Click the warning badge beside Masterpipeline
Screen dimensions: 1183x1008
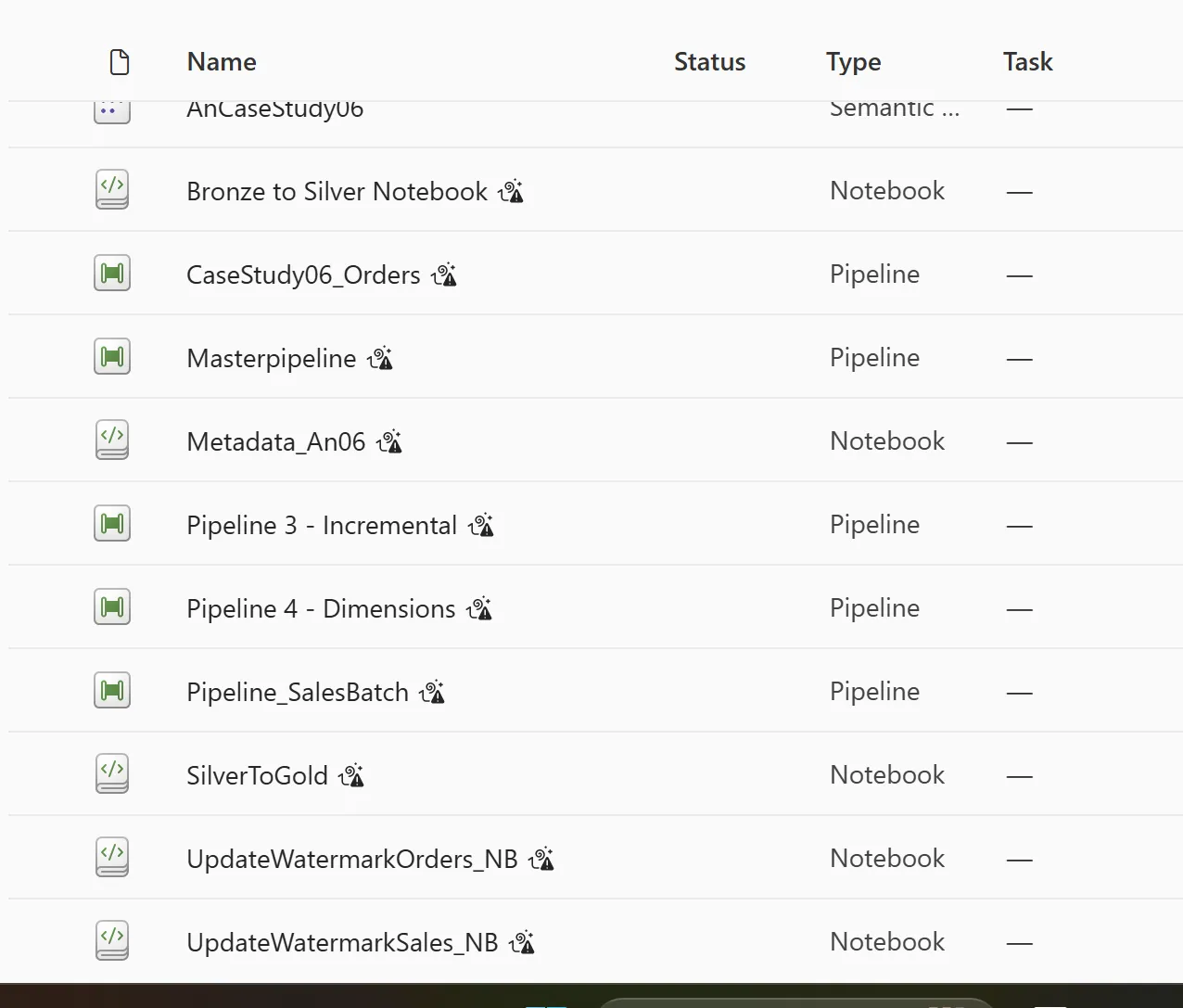click(x=380, y=358)
